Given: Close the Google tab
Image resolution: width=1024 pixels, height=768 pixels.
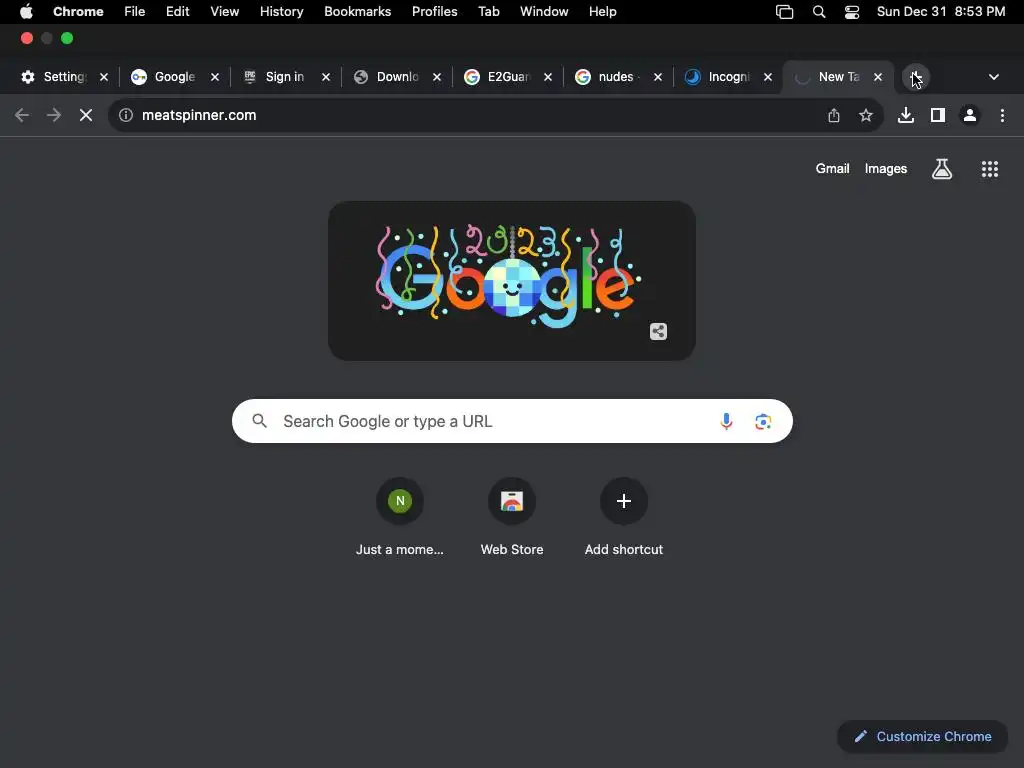Looking at the screenshot, I should pyautogui.click(x=215, y=77).
